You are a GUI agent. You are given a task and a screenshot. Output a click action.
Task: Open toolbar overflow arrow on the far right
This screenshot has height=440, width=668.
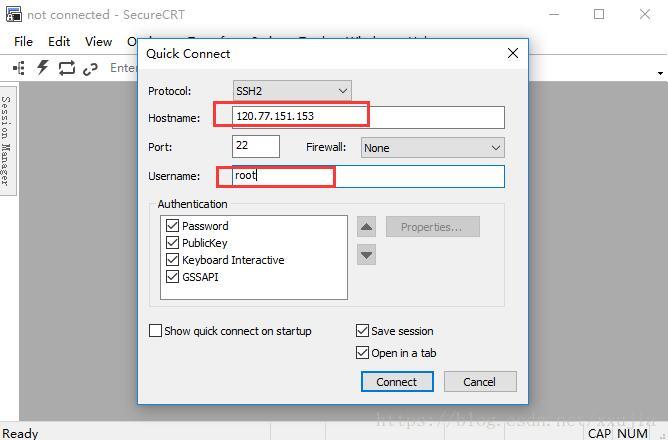pyautogui.click(x=660, y=73)
